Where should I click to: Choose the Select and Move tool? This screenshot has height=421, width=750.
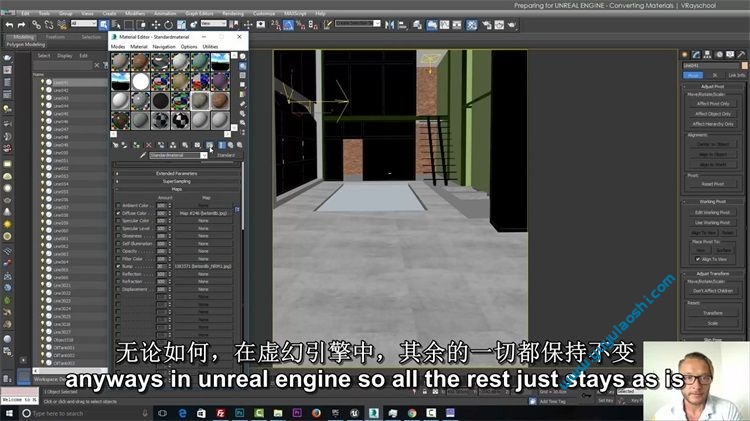155,25
